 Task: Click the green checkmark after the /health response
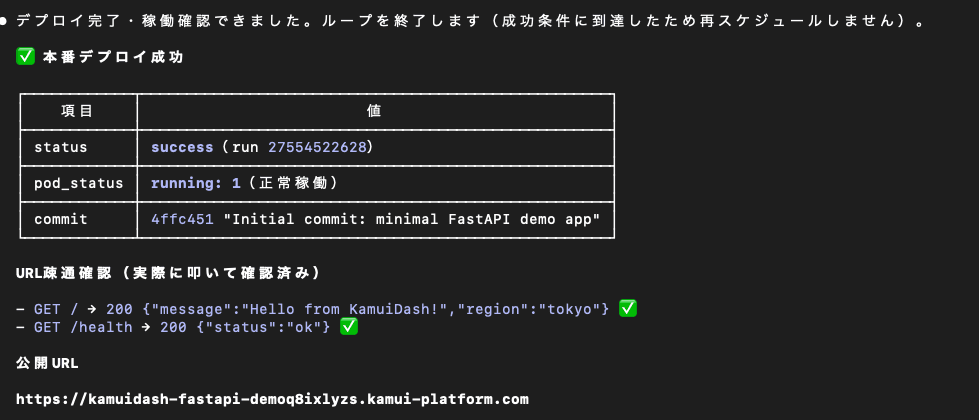pos(348,326)
